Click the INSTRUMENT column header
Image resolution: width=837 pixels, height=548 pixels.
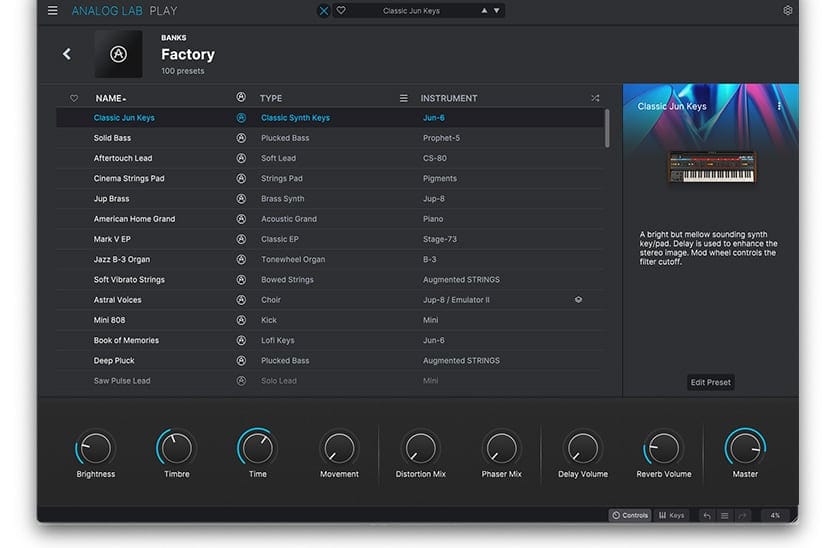[449, 98]
